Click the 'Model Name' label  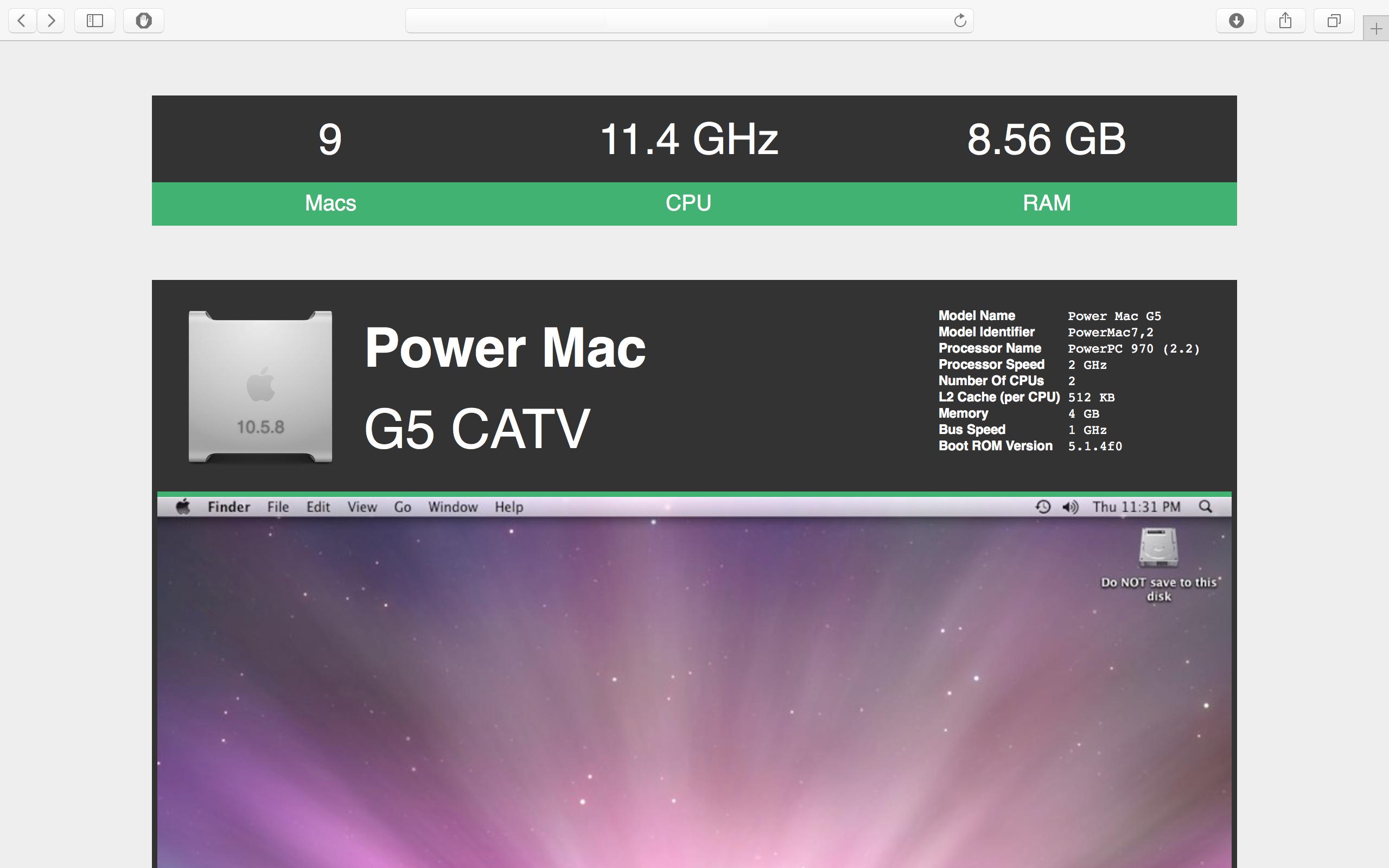click(x=976, y=316)
